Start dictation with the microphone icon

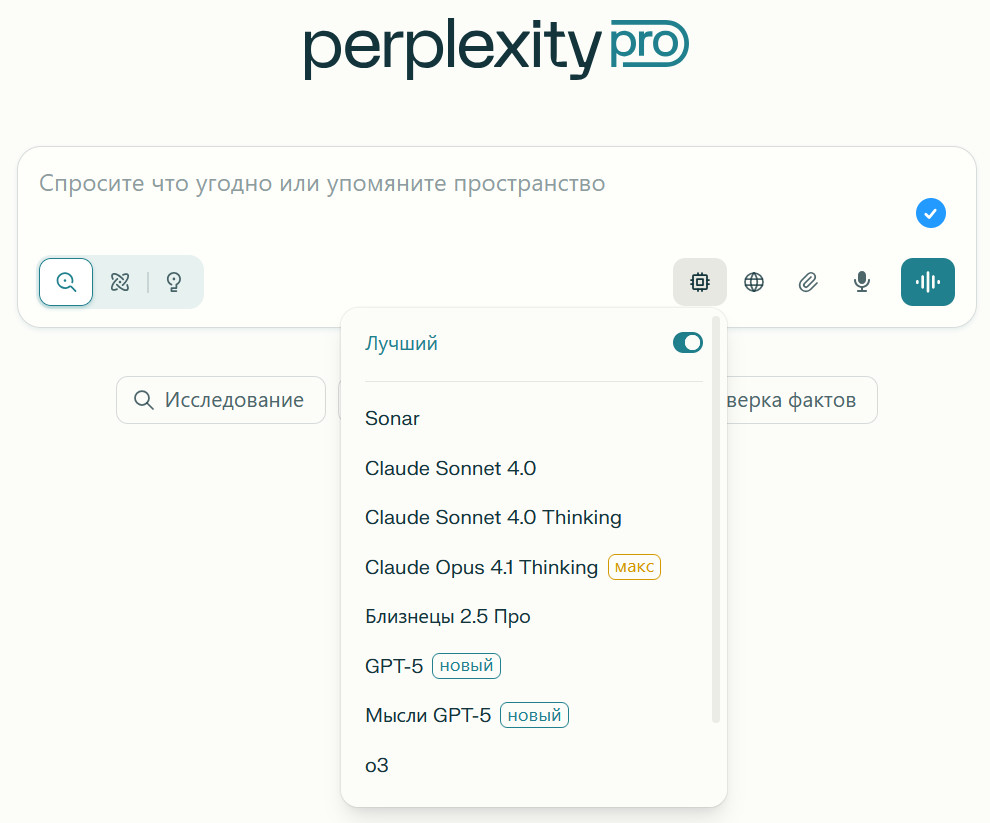click(862, 282)
